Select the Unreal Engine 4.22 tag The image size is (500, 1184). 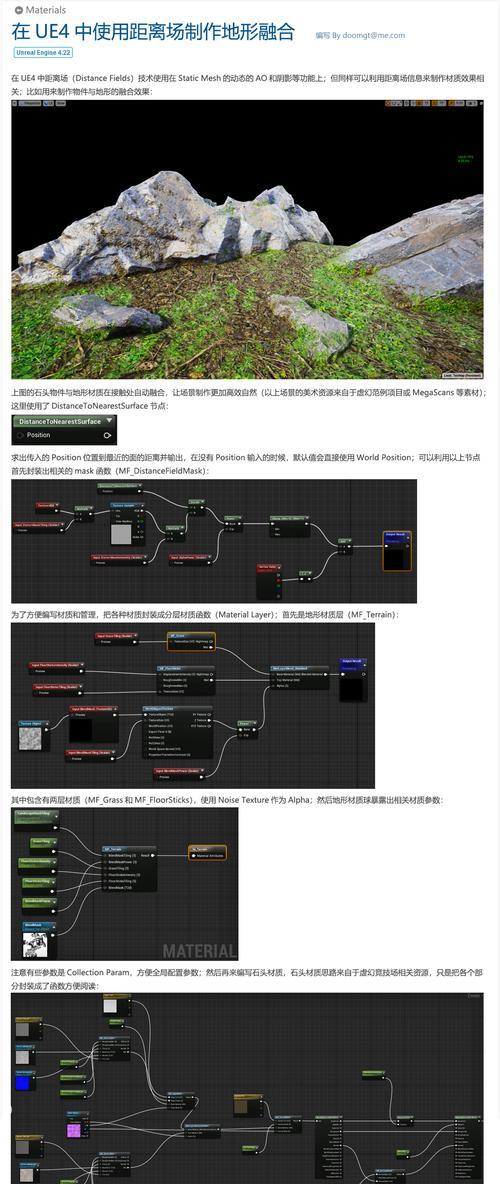point(43,53)
